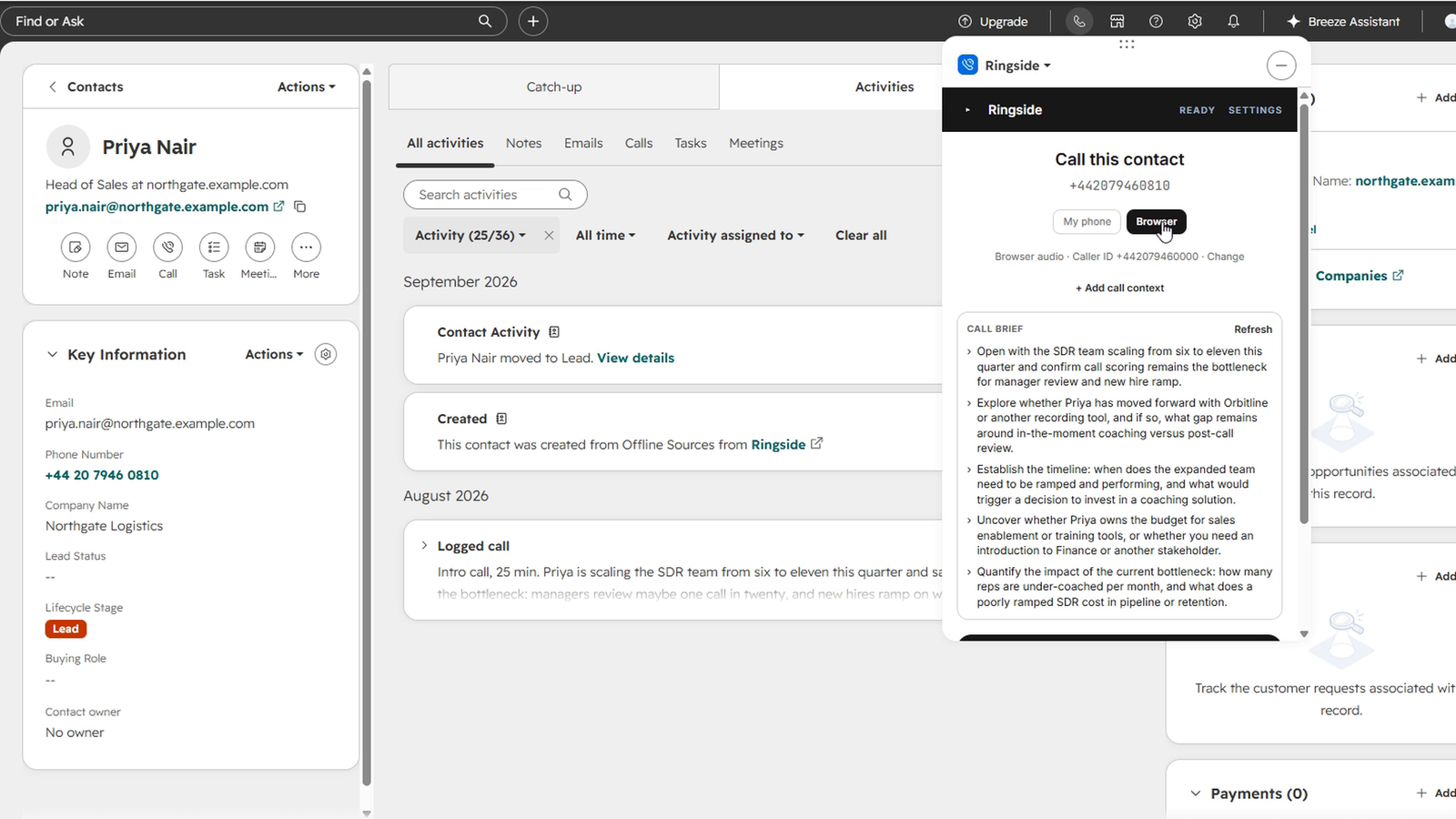The image size is (1456, 819).
Task: Collapse the Key Information section
Action: coord(52,354)
